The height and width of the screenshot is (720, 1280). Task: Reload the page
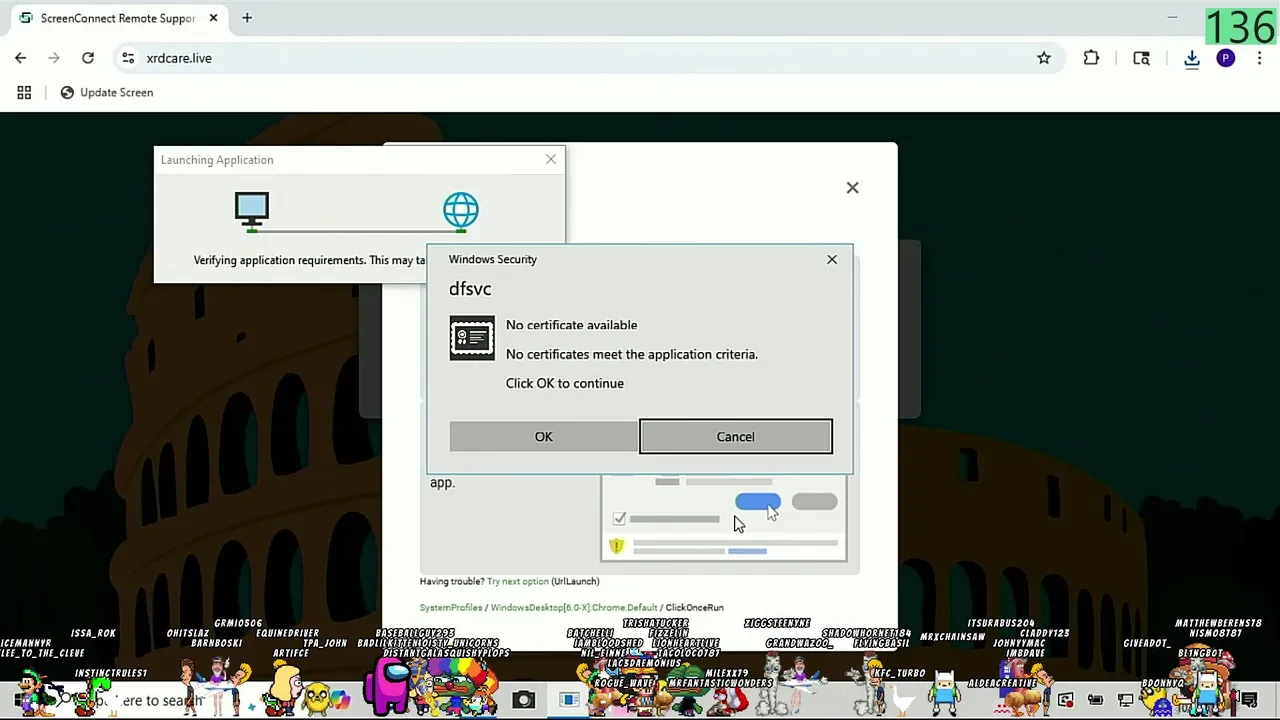click(x=88, y=58)
